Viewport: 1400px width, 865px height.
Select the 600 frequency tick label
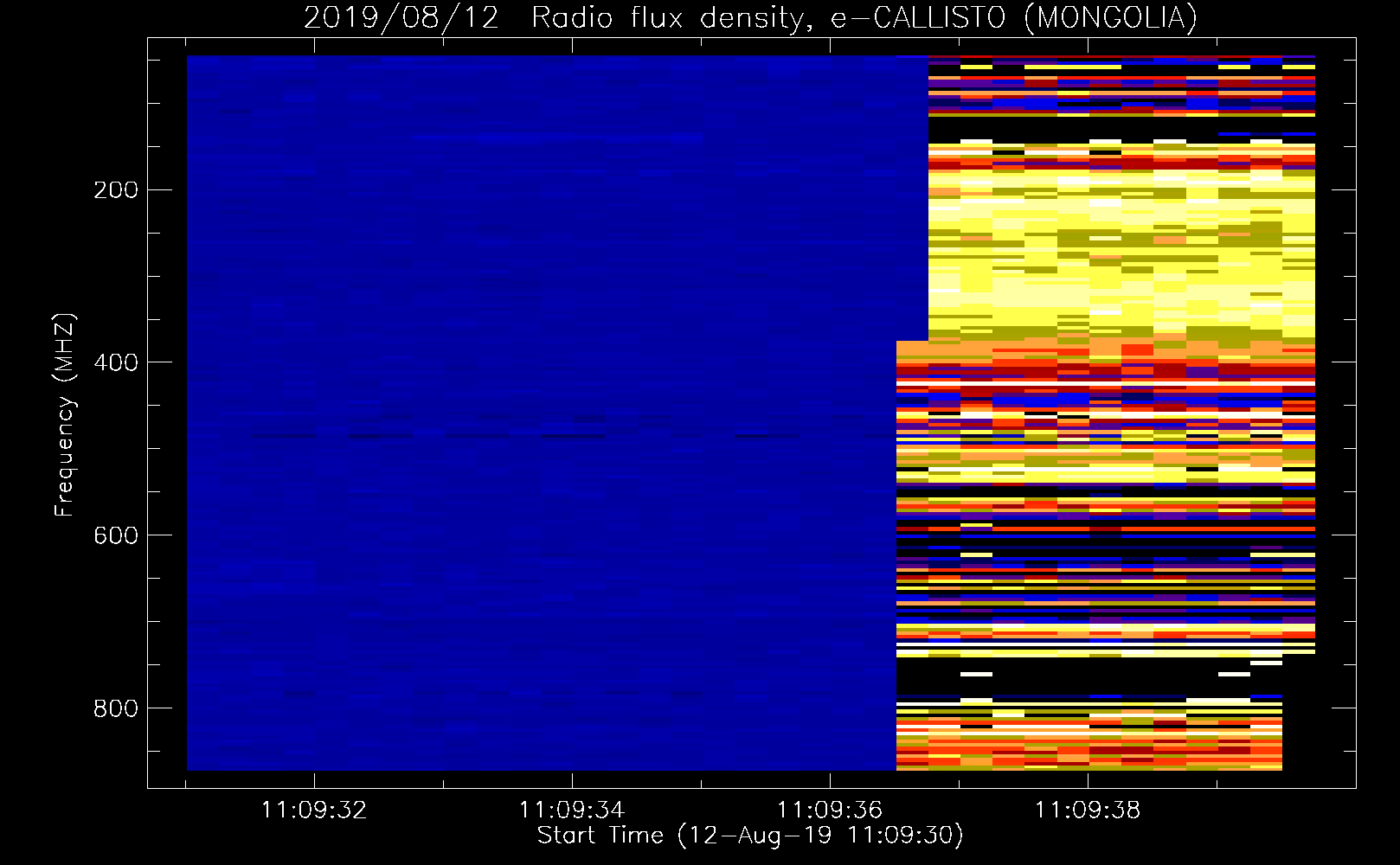tap(116, 535)
